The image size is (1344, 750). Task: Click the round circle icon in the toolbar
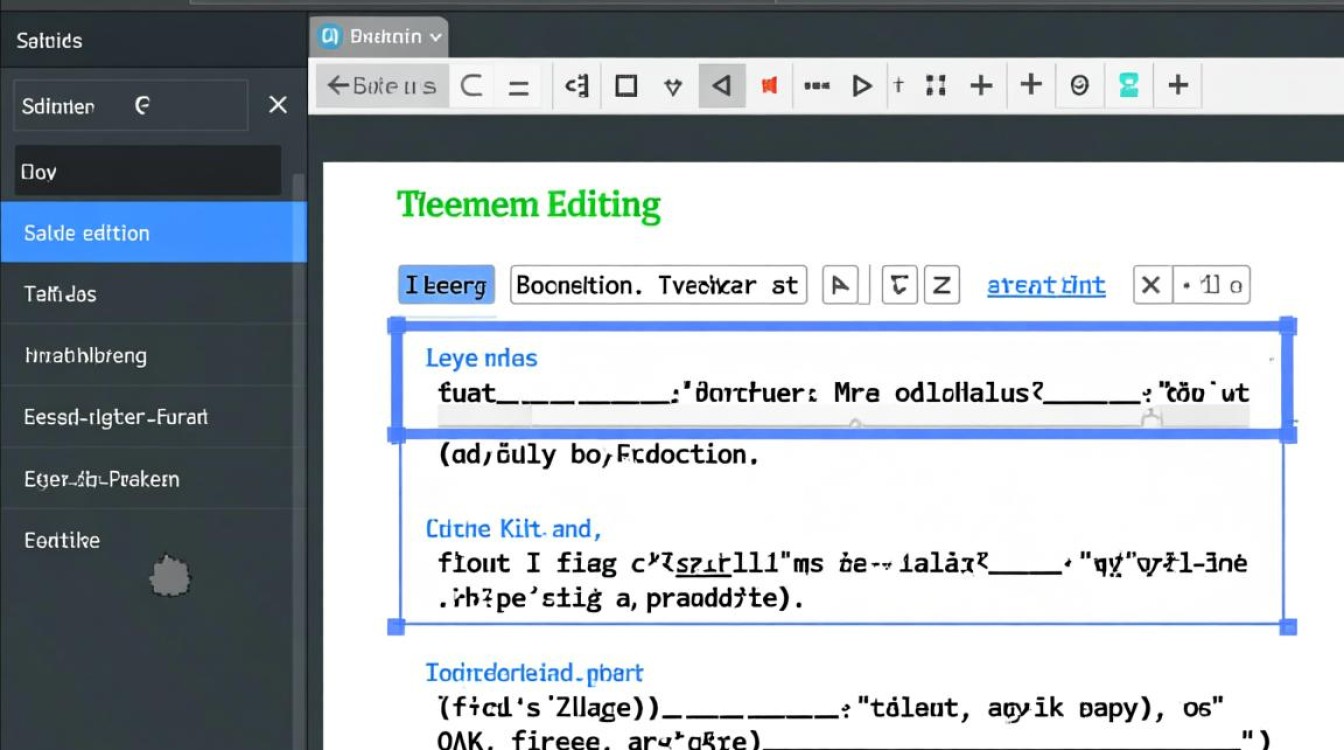1079,86
